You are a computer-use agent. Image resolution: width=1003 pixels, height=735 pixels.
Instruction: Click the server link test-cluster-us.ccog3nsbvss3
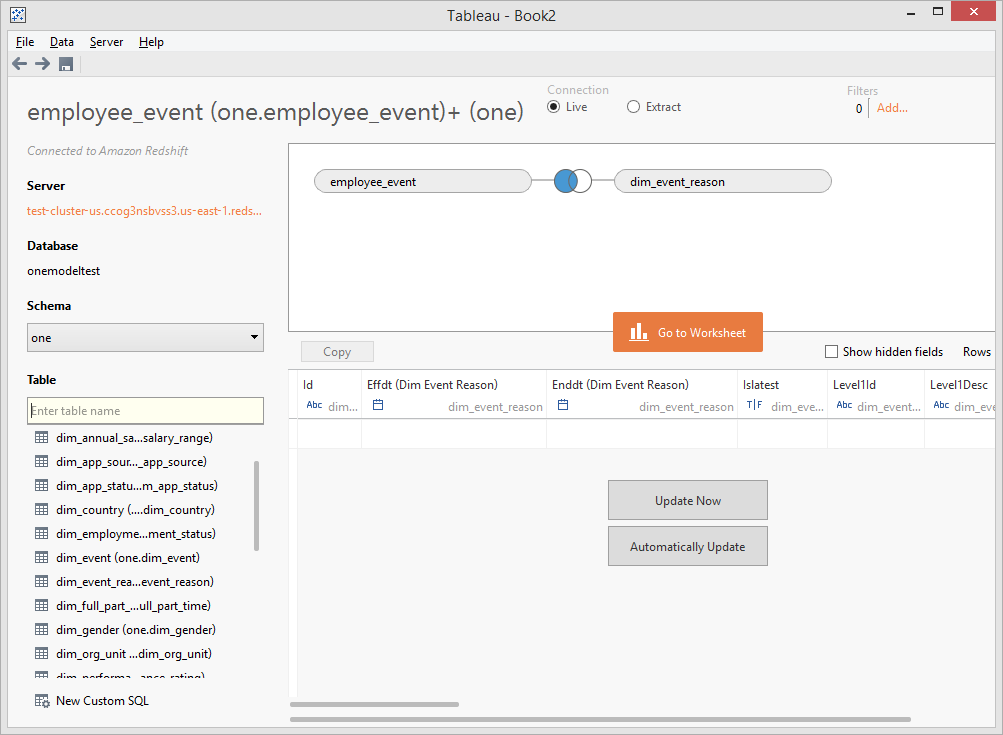(144, 211)
